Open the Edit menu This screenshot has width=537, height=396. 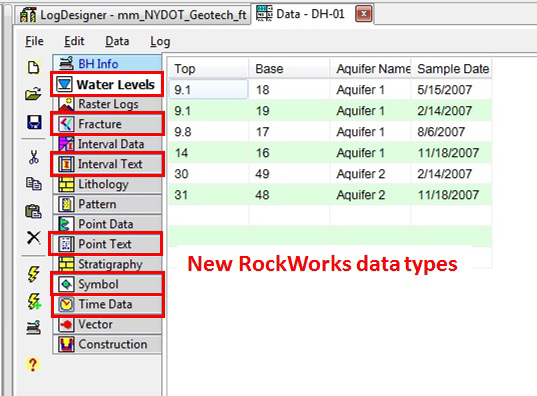point(74,41)
